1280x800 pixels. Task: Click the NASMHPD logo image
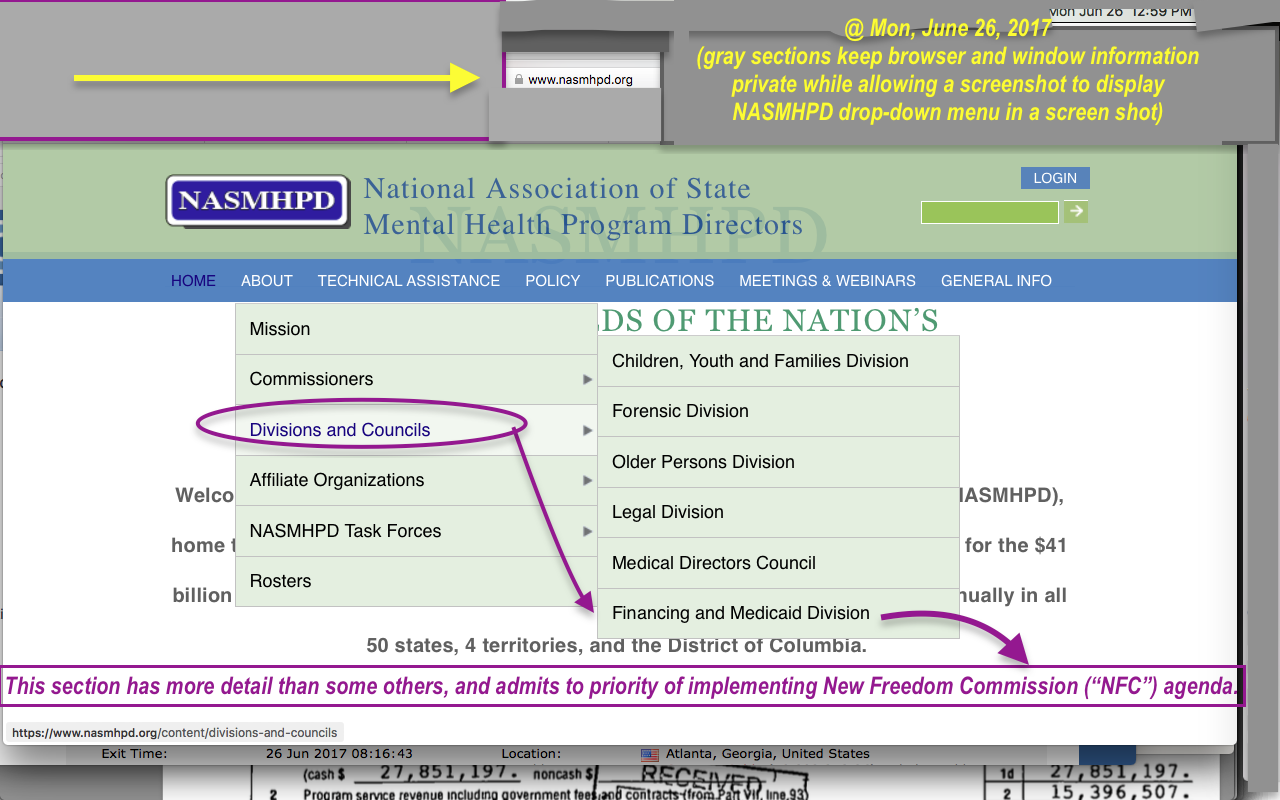(x=258, y=201)
